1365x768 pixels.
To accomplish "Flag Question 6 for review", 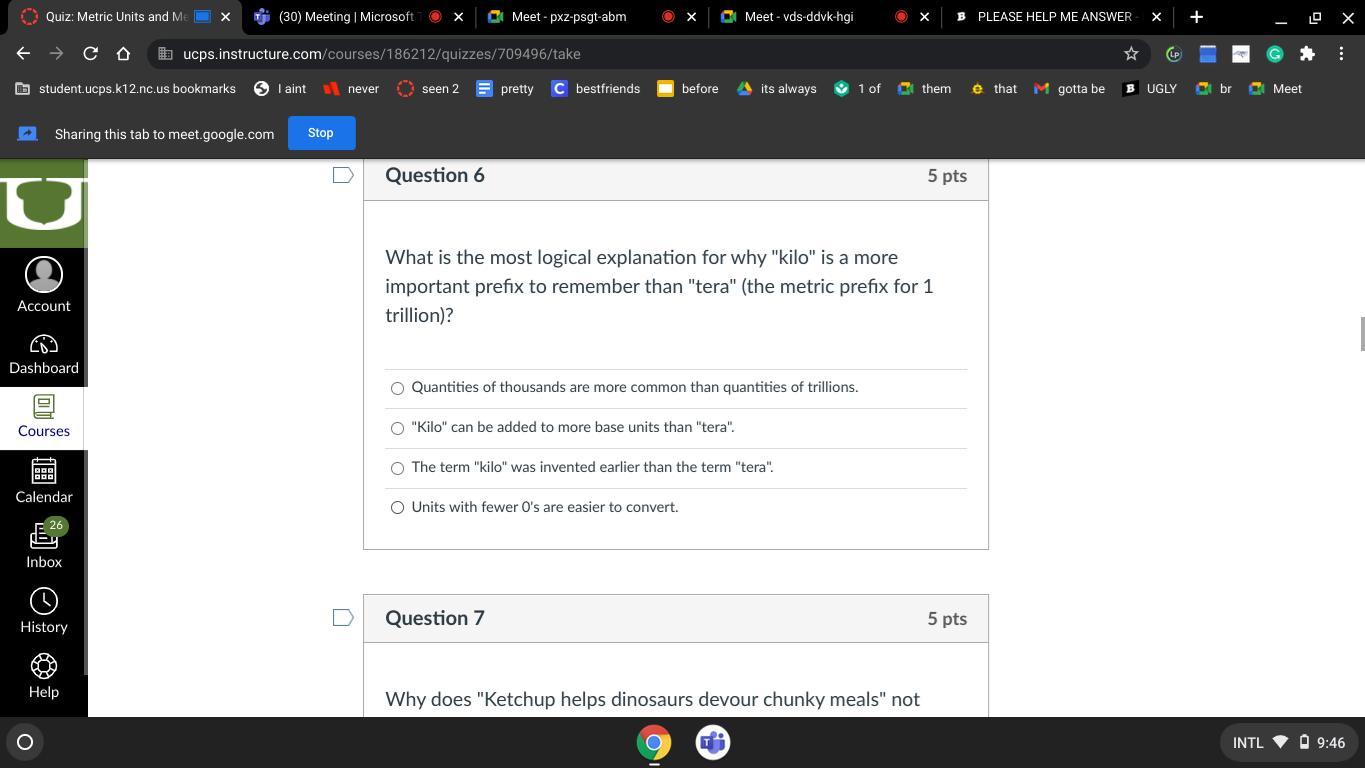I will click(343, 175).
